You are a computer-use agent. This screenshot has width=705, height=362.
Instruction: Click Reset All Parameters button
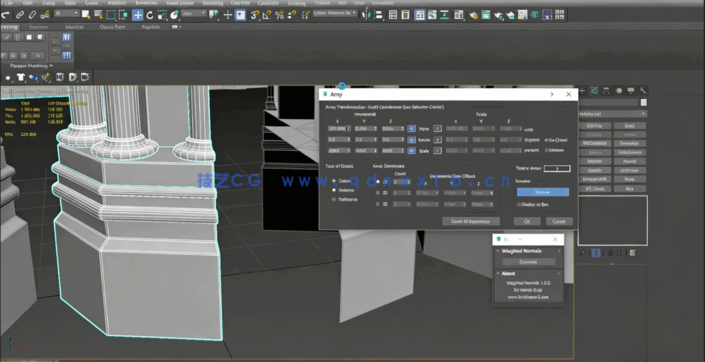(471, 221)
